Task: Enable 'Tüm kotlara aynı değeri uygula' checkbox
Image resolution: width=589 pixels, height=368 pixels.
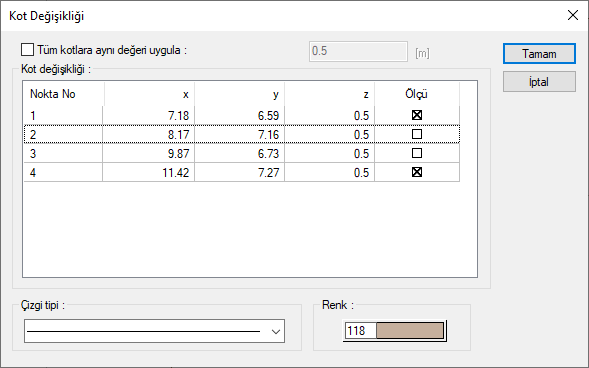Action: coord(27,50)
